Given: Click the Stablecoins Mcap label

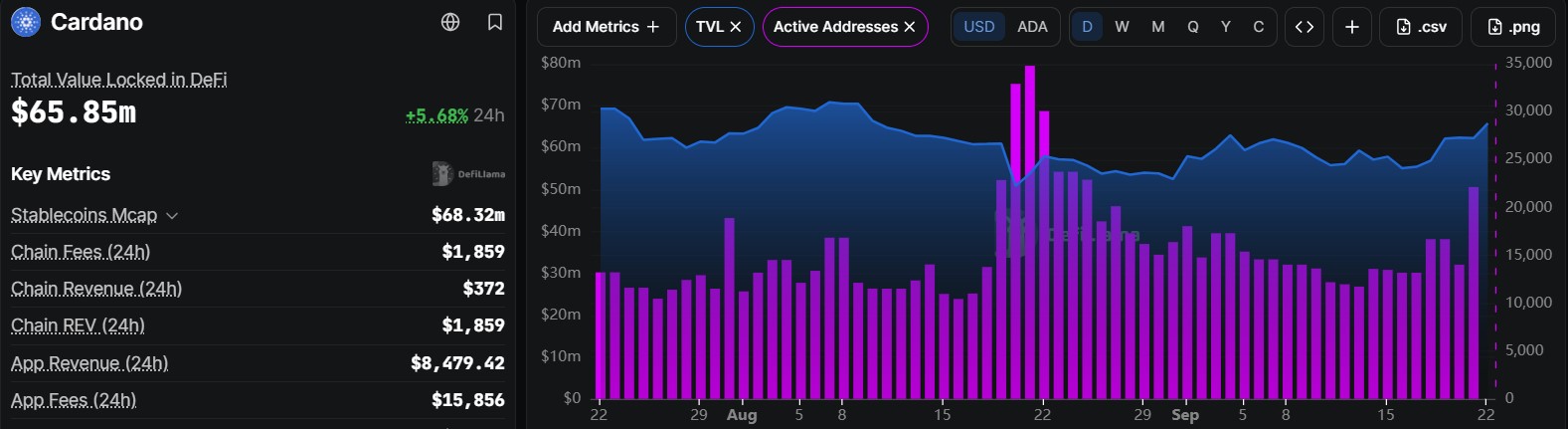Looking at the screenshot, I should point(84,215).
